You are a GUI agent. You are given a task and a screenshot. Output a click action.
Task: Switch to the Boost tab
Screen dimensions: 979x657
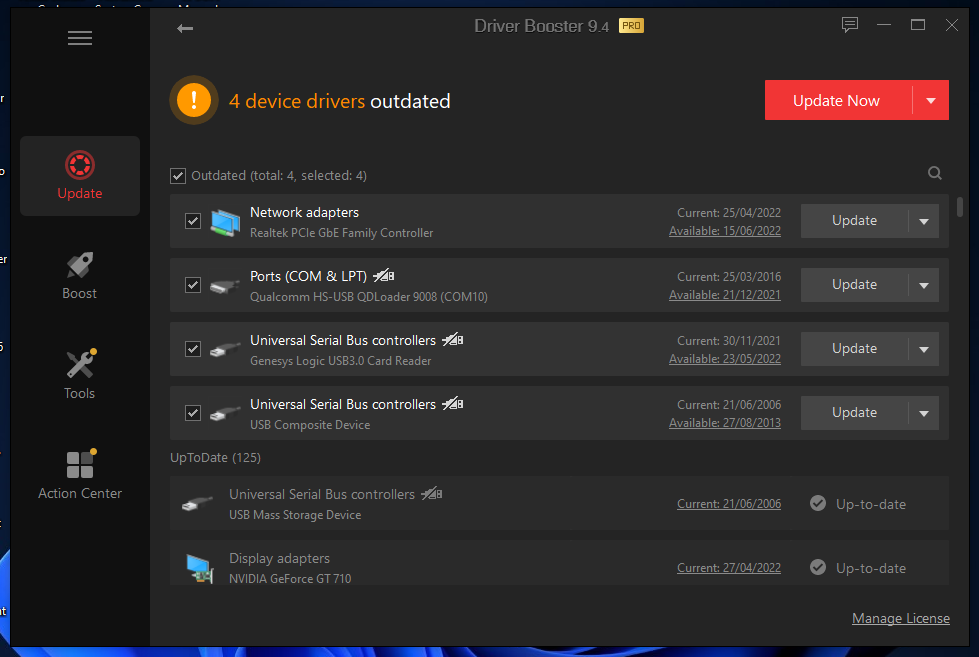tap(80, 275)
